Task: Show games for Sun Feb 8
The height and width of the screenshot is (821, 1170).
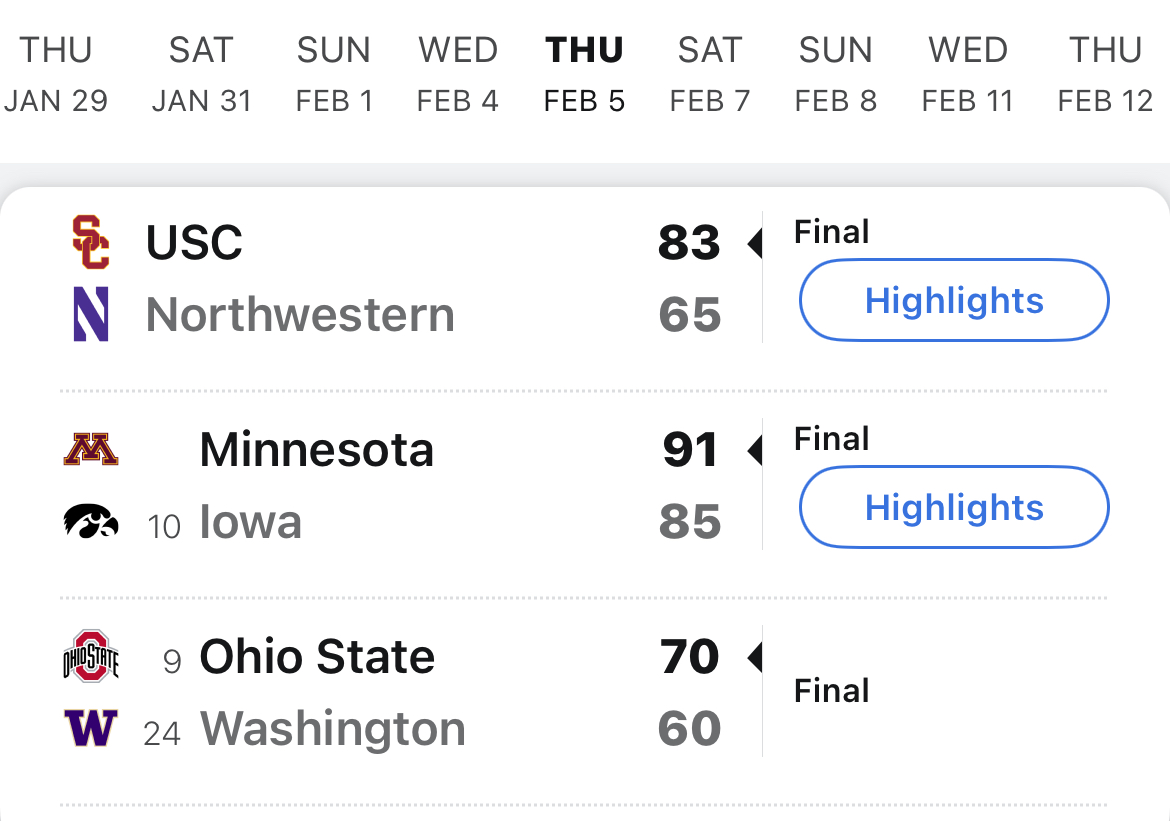Action: point(836,75)
